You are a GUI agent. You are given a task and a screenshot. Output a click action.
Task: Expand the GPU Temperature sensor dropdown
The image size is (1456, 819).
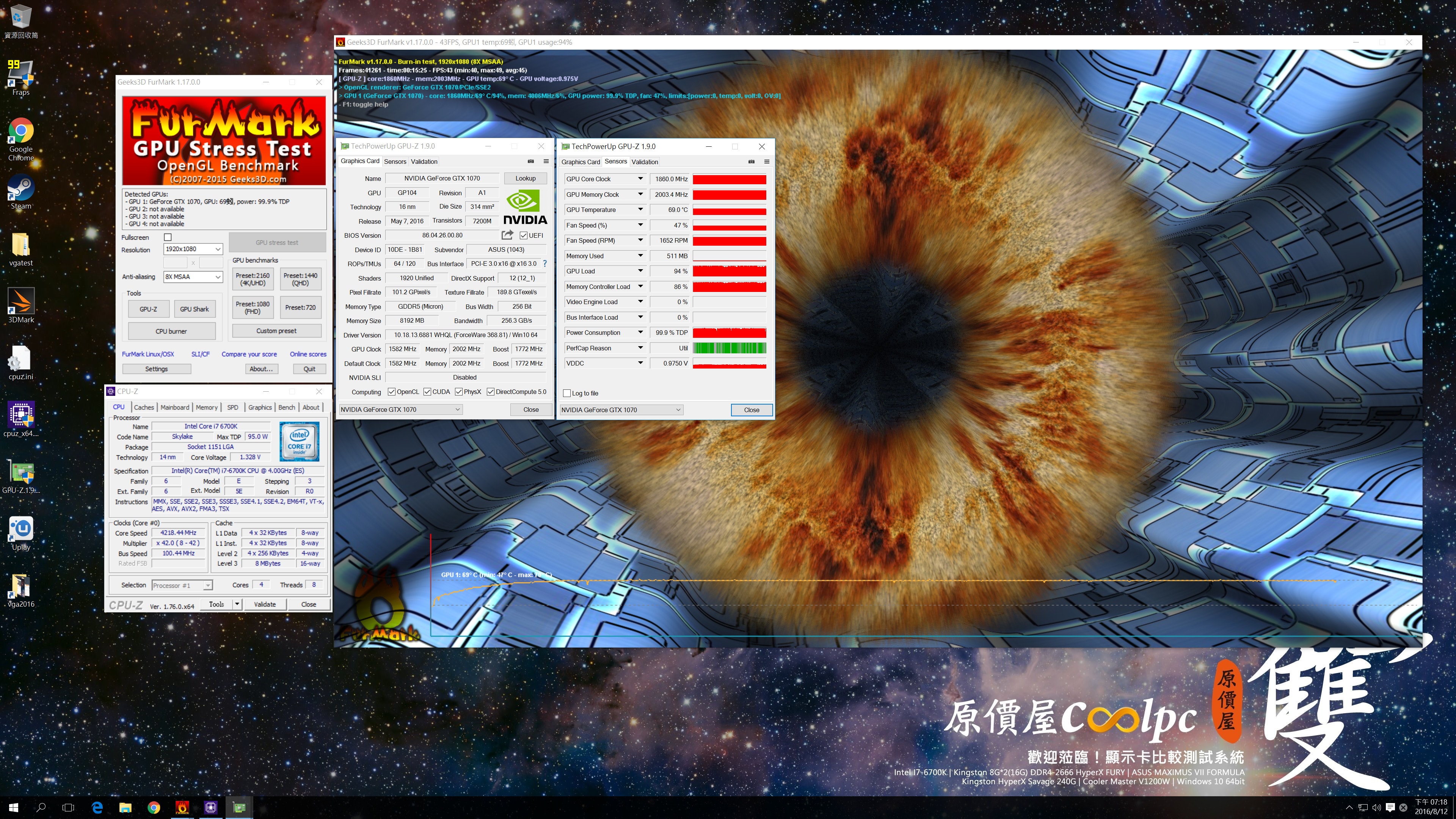[x=640, y=210]
